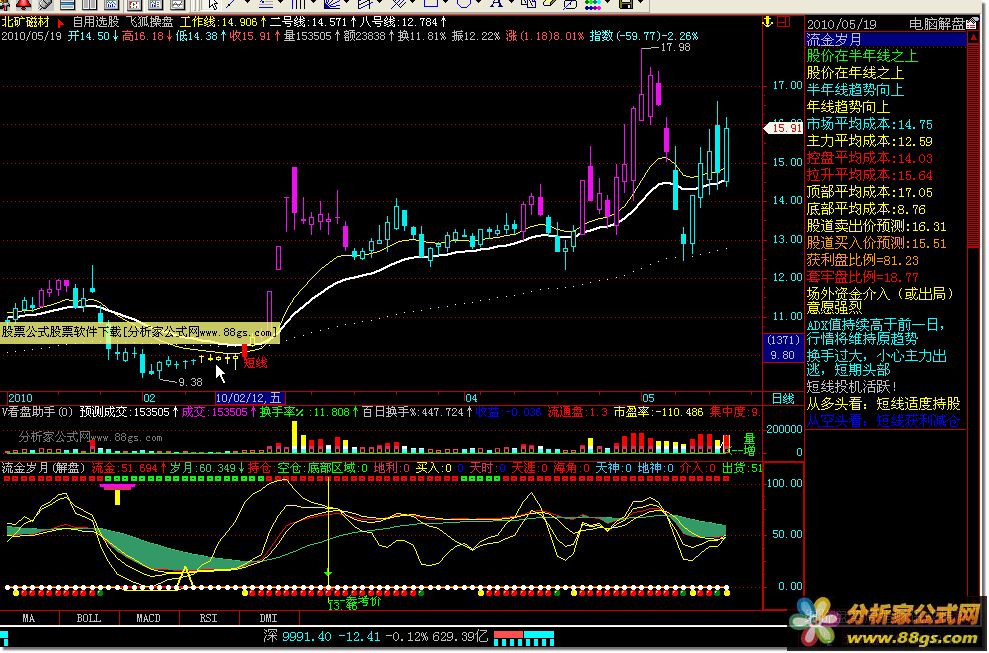Click the red arrow after 北矿磁材
The height and width of the screenshot is (653, 989).
pos(61,23)
